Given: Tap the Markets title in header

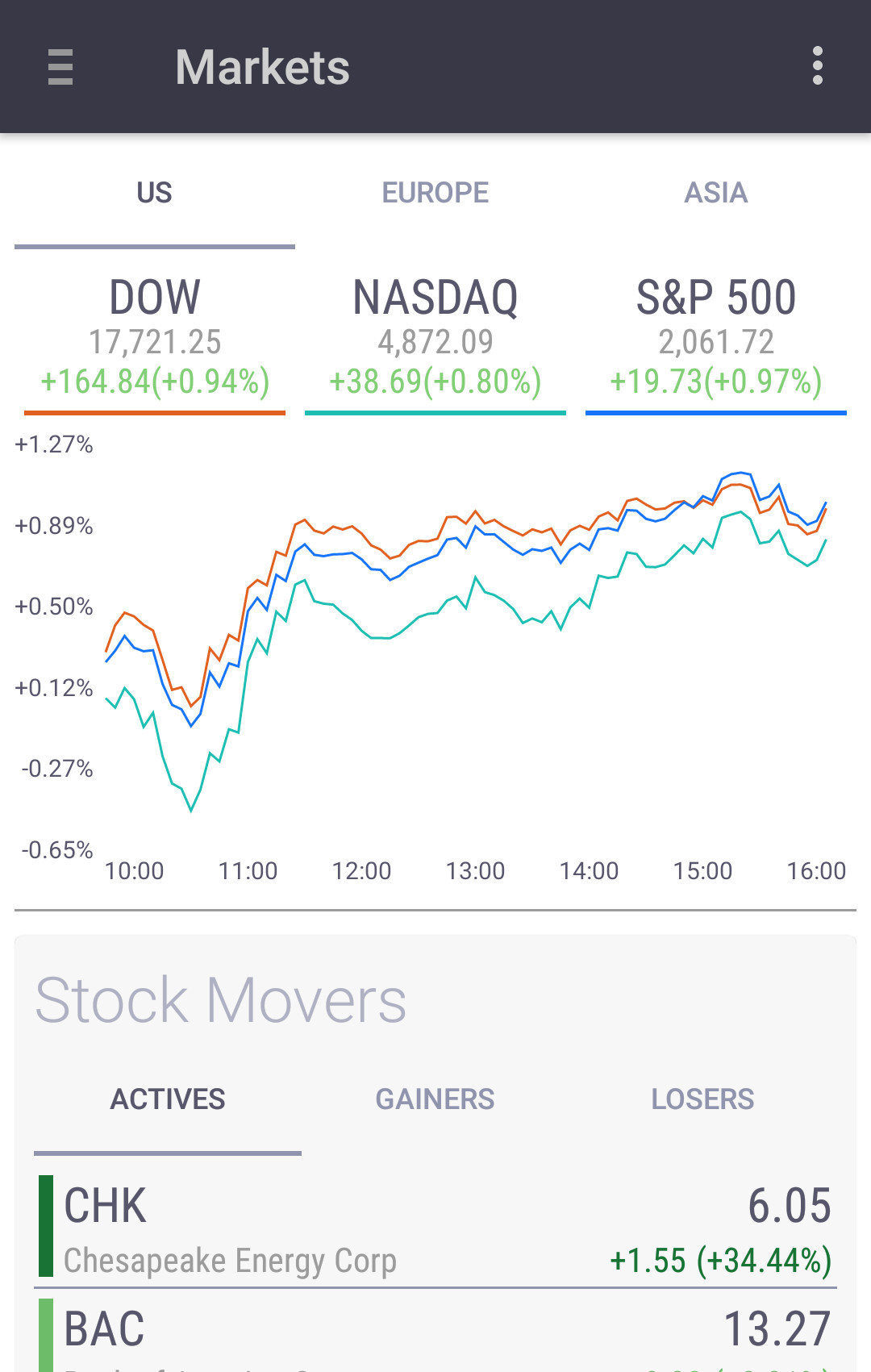Looking at the screenshot, I should [263, 67].
